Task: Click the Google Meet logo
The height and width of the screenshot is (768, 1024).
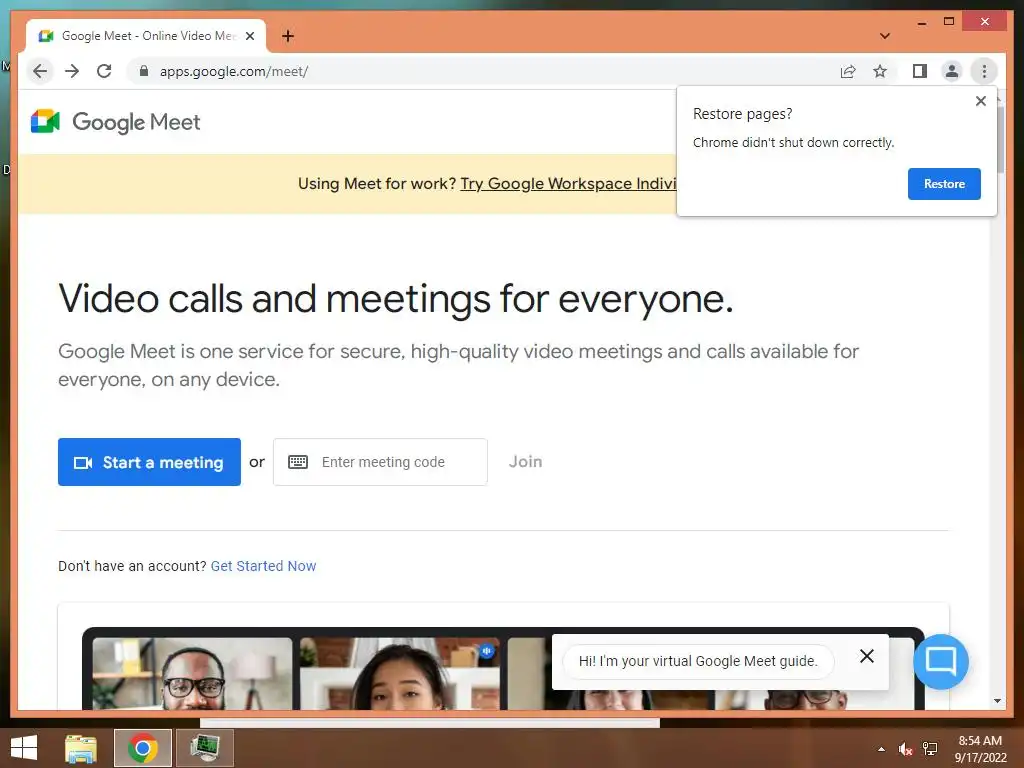Action: coord(116,121)
